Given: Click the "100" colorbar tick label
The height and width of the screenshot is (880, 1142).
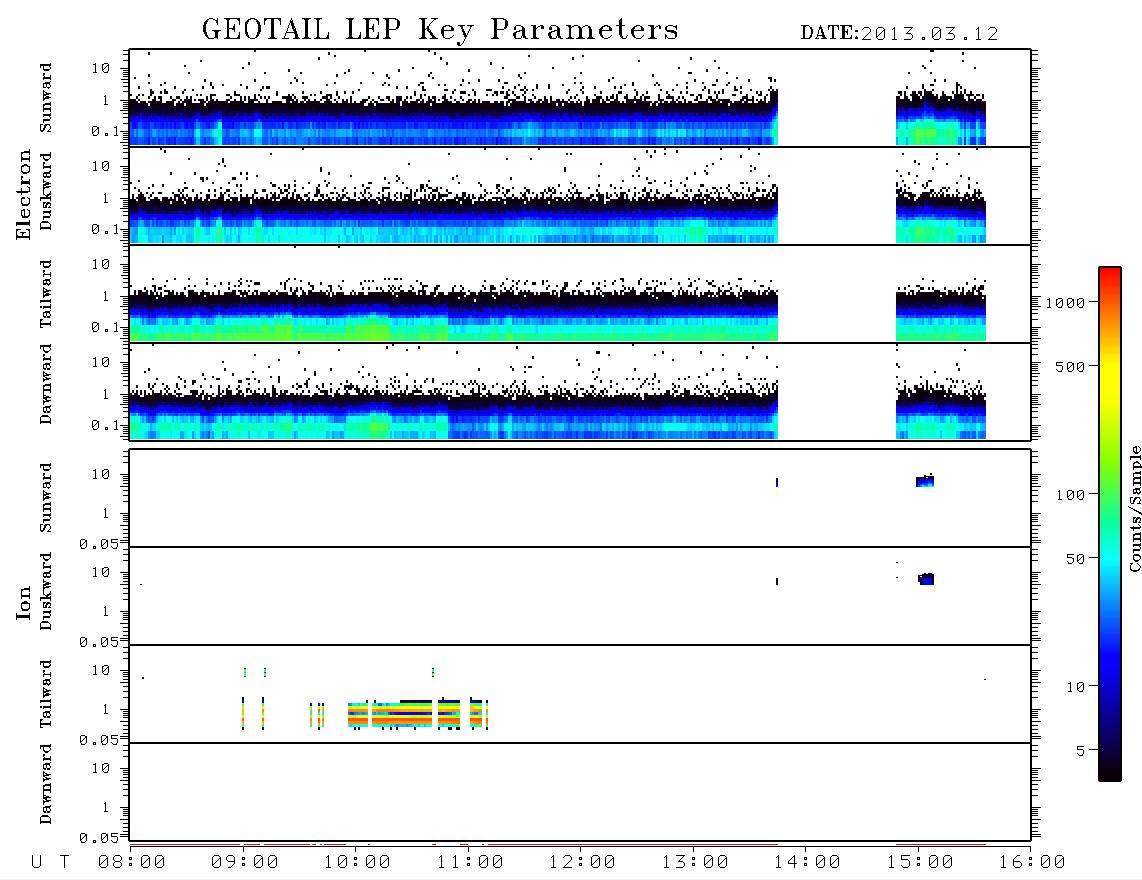Looking at the screenshot, I should coord(1071,495).
